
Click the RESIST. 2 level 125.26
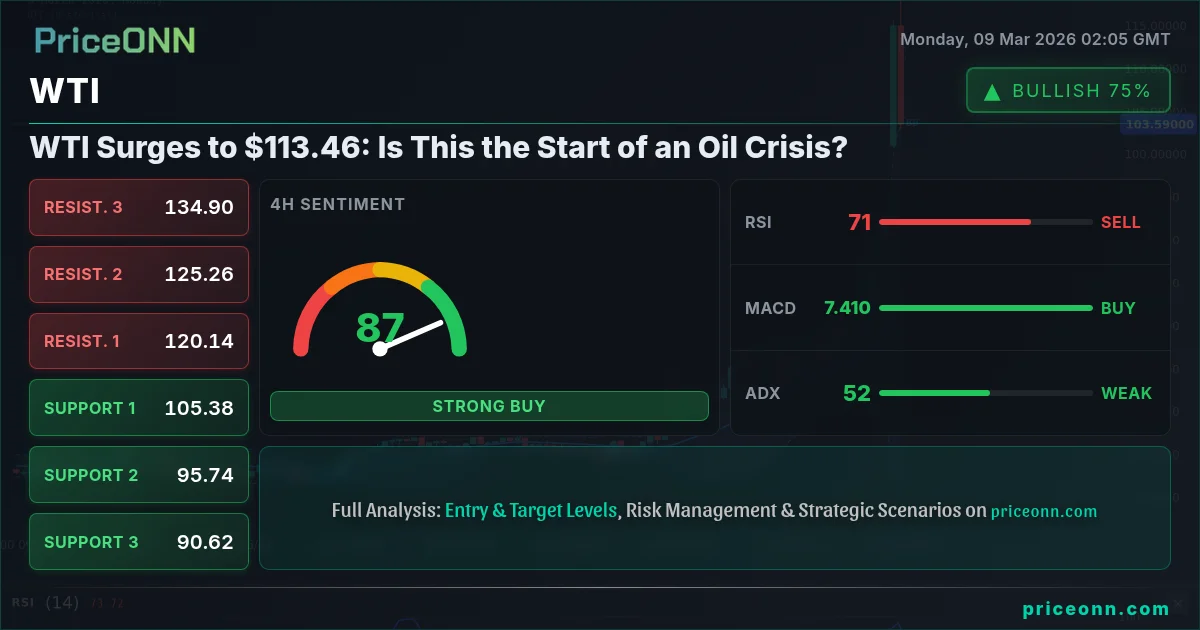click(x=139, y=274)
